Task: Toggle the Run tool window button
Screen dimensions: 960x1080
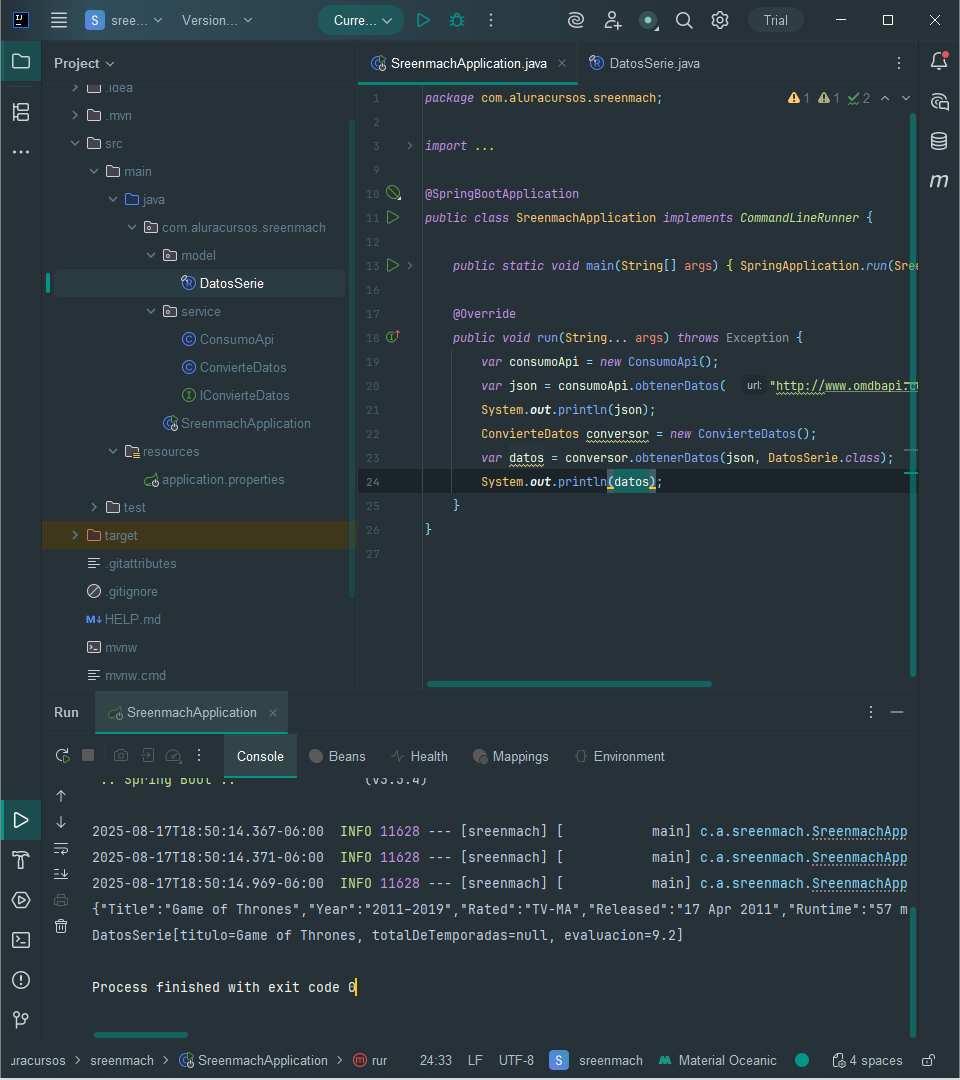Action: tap(21, 820)
